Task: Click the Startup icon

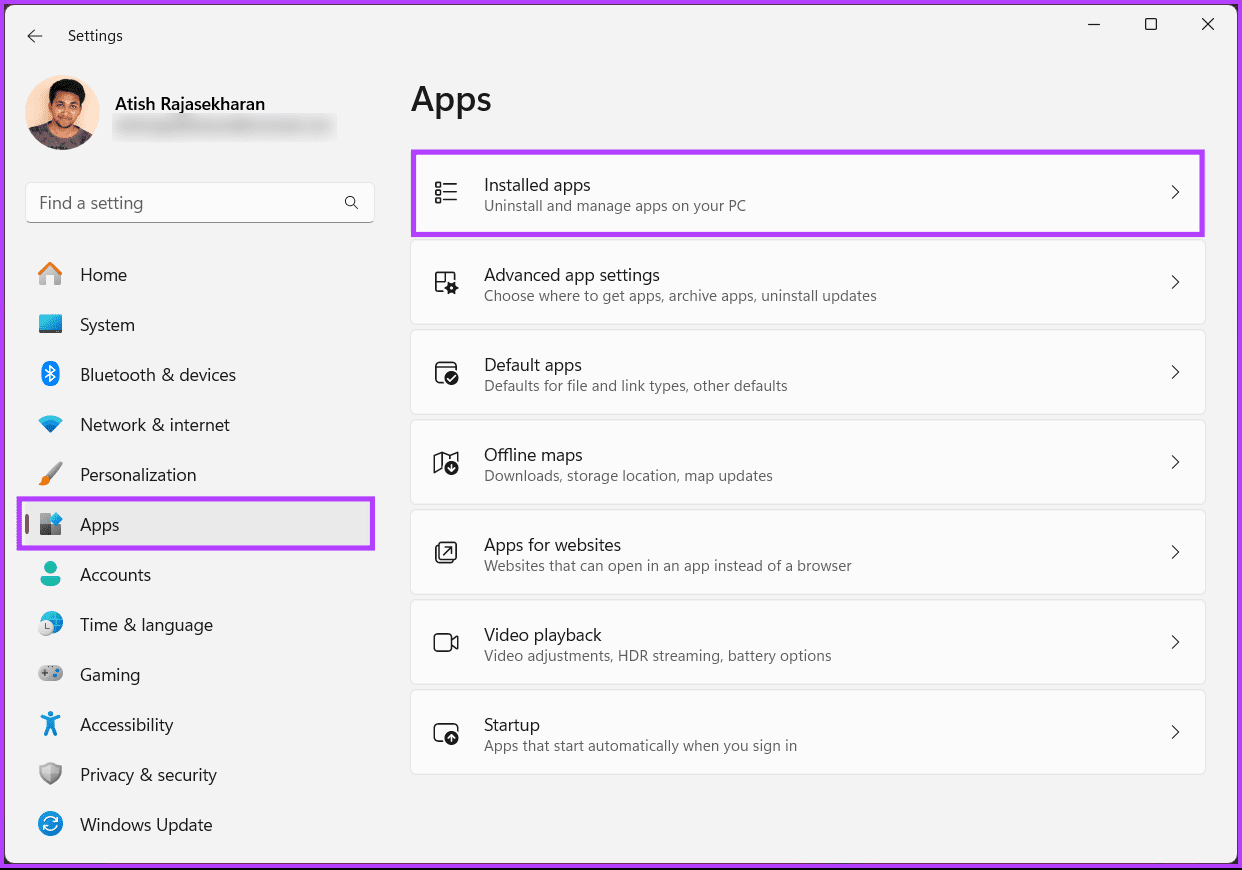Action: [x=446, y=733]
